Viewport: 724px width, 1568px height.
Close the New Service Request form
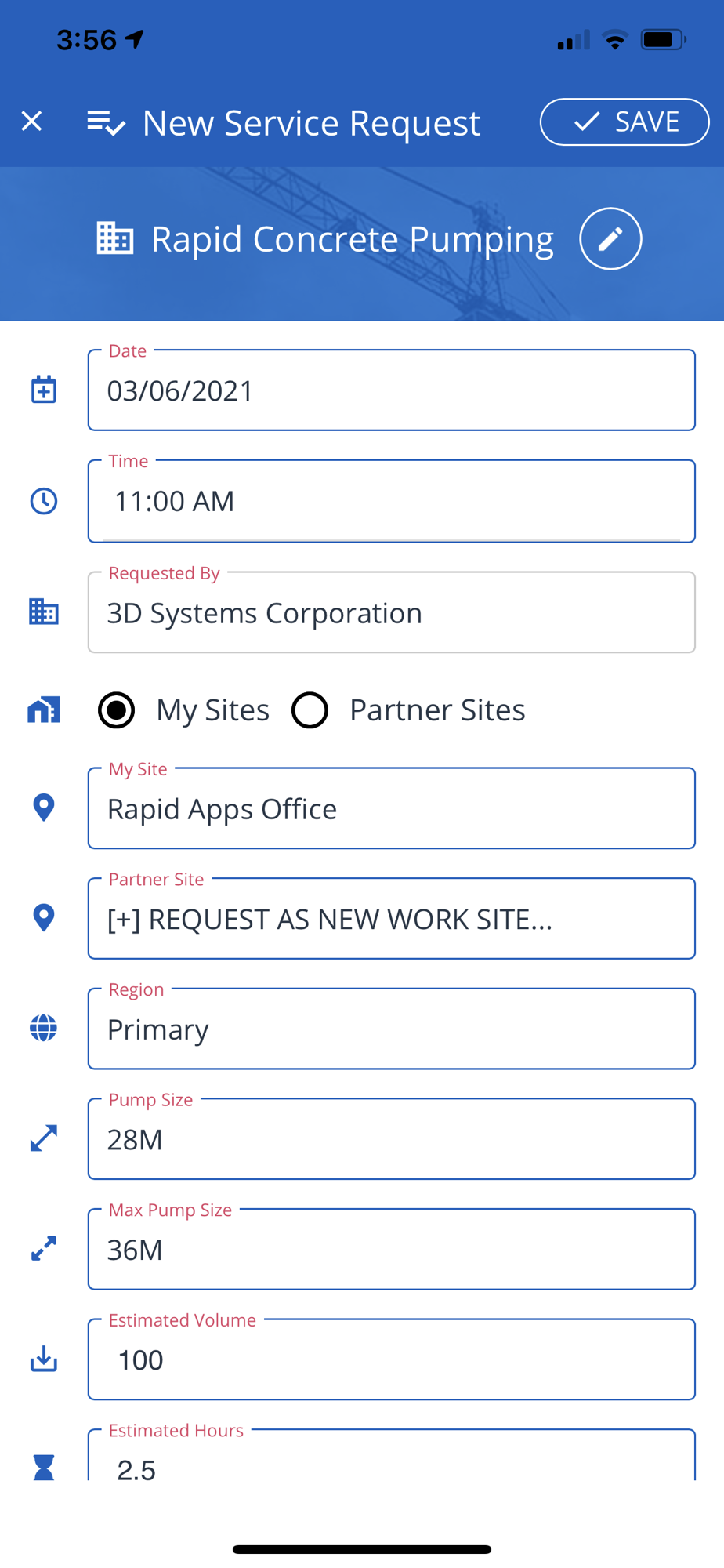tap(31, 122)
